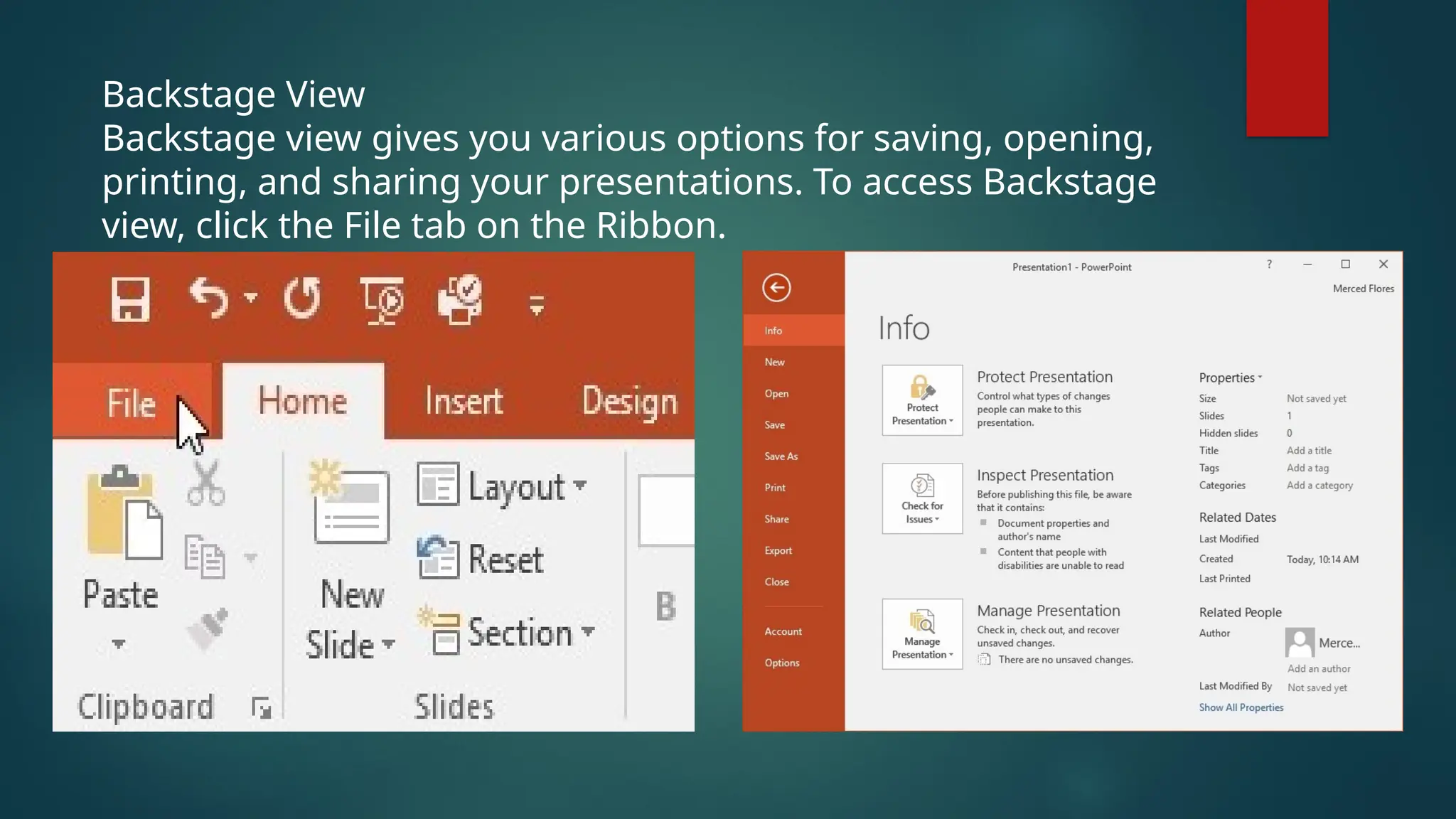Screen dimensions: 1456x819
Task: Click the Repeat circular arrow icon
Action: click(302, 297)
